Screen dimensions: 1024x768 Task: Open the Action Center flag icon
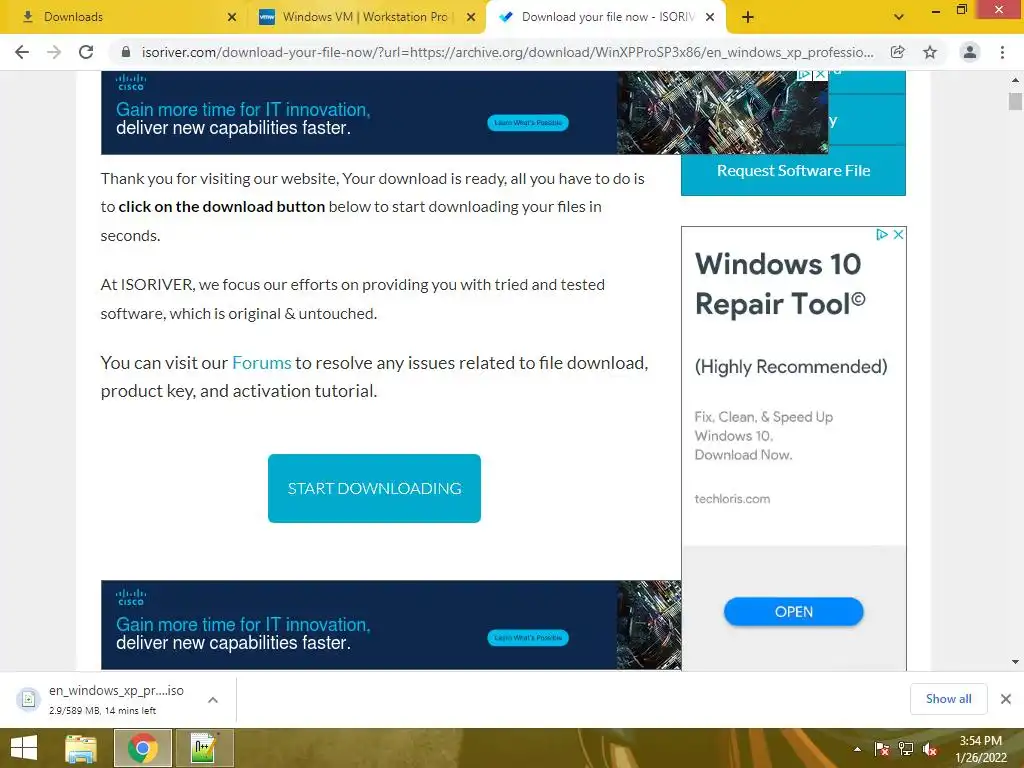(x=882, y=749)
